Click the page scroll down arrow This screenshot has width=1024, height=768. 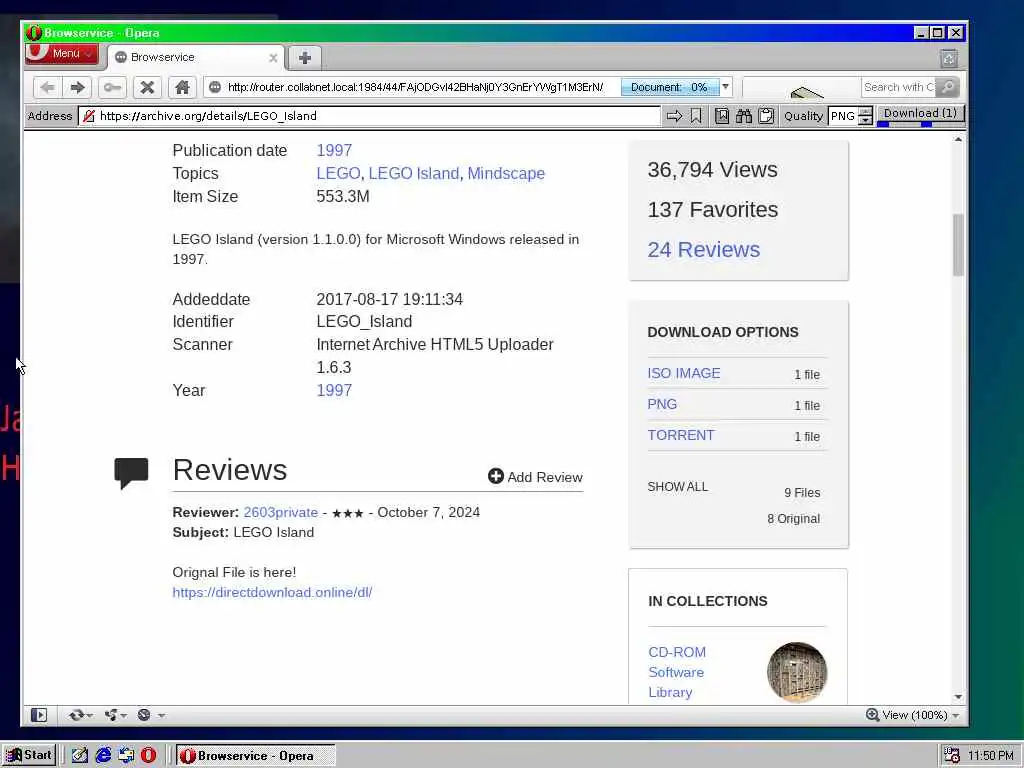(958, 697)
